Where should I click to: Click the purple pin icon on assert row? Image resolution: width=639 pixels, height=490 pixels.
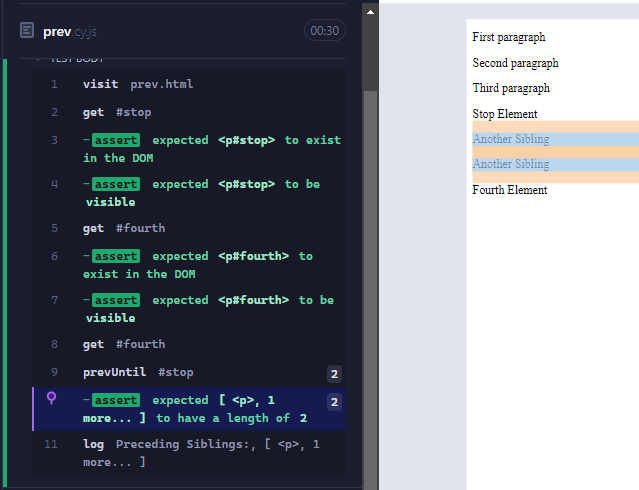(53, 399)
